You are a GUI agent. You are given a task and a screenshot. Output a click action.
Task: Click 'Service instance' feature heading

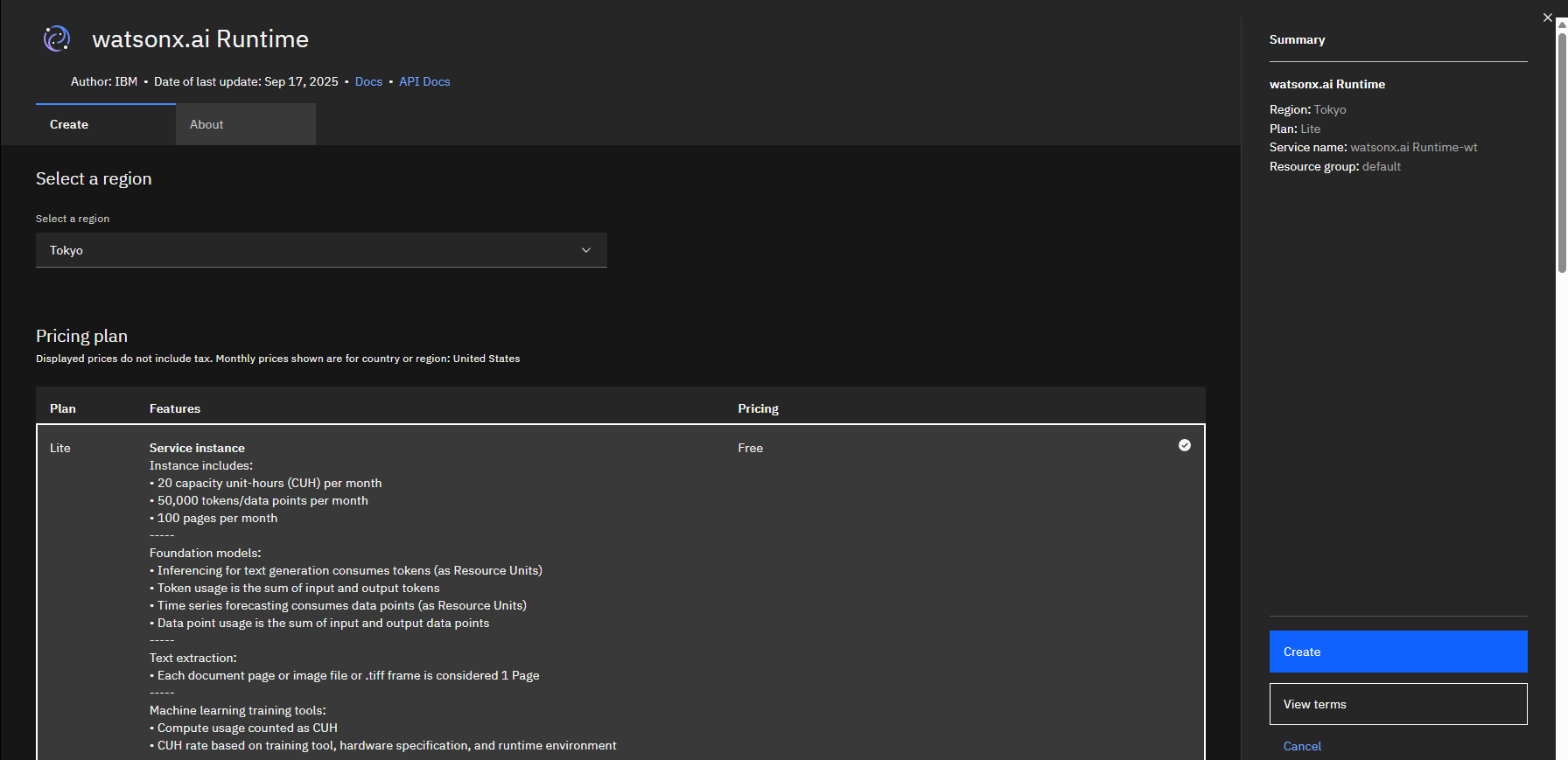197,448
